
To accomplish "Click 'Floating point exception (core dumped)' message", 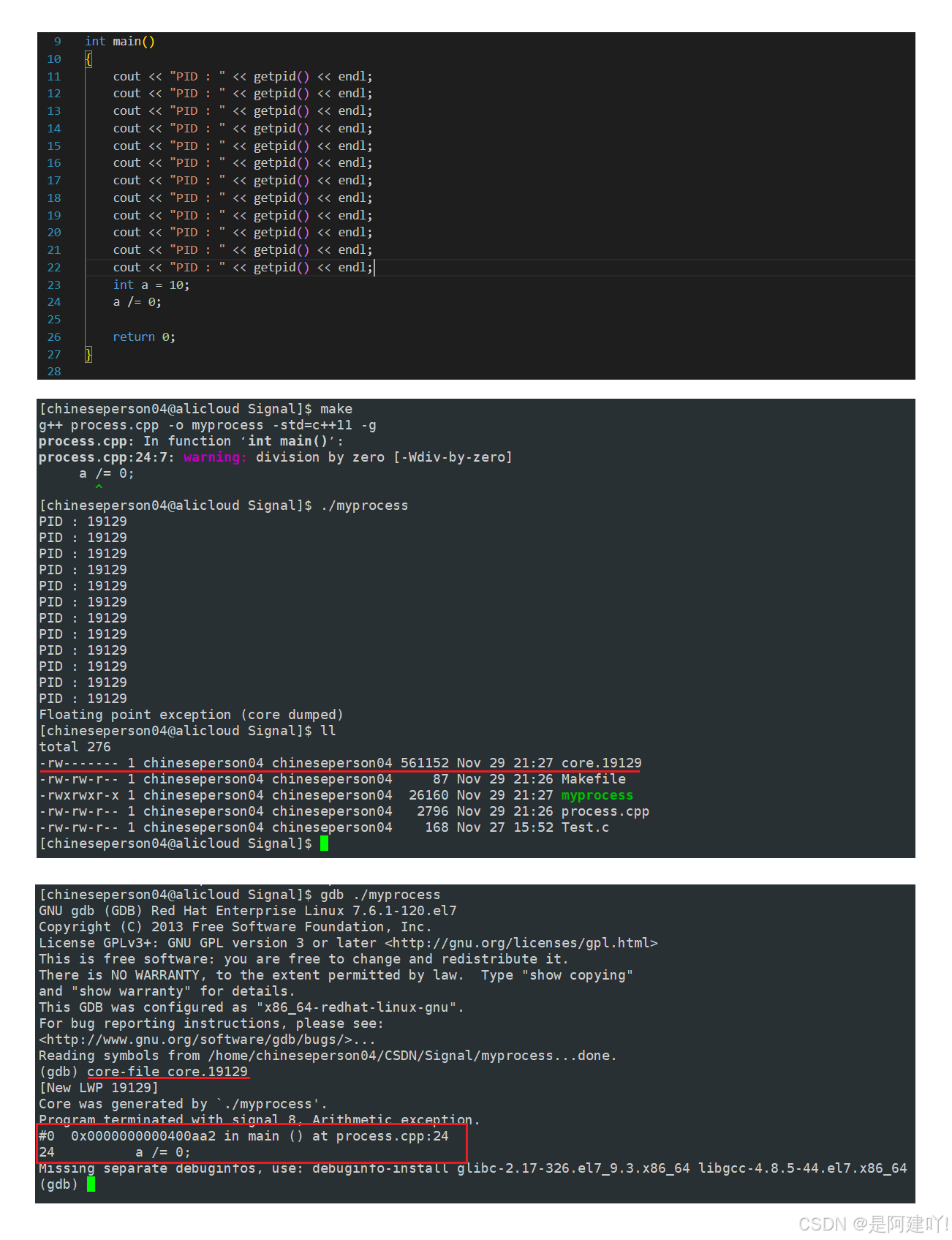I will tap(191, 715).
